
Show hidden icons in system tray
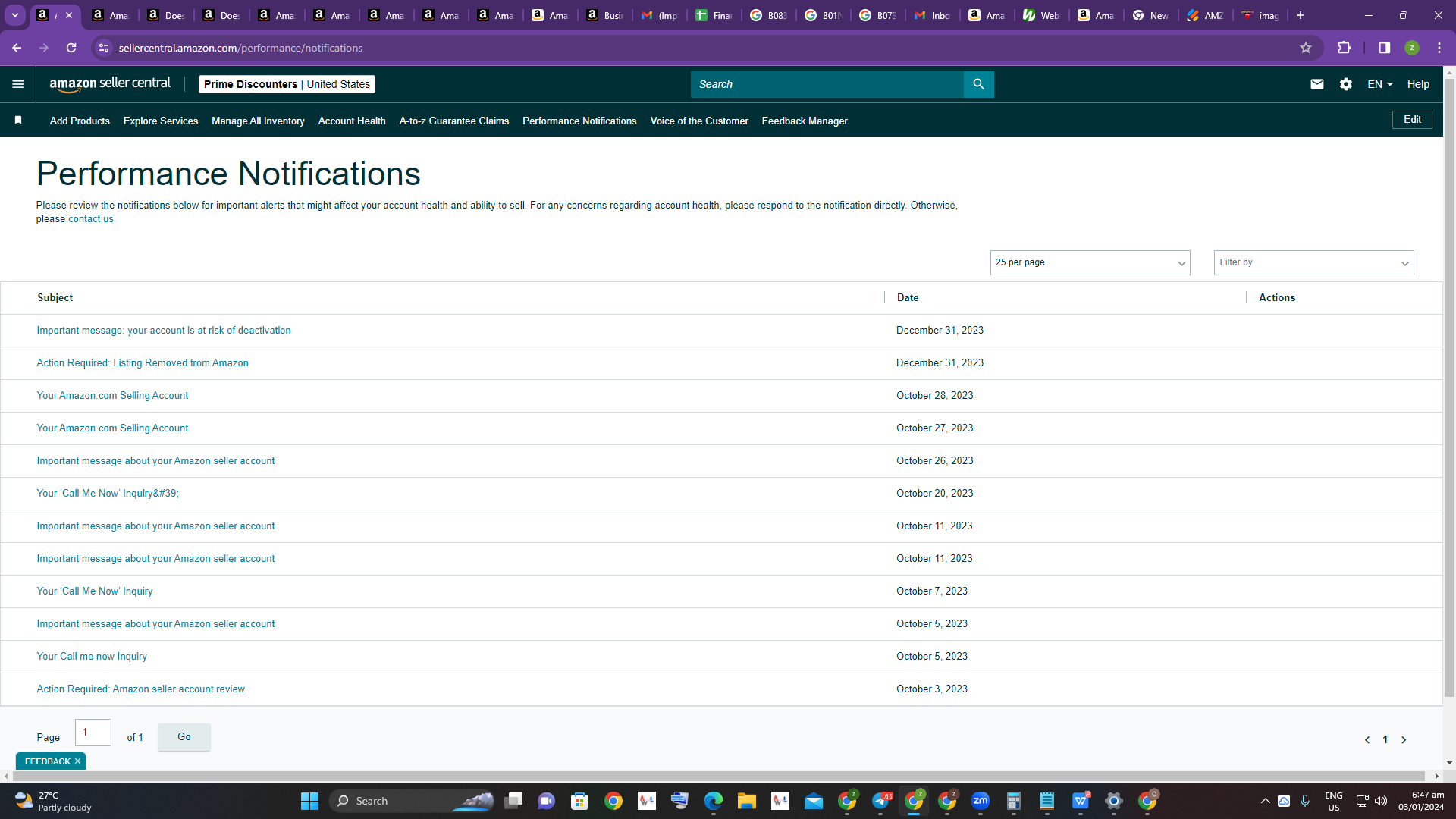pyautogui.click(x=1265, y=801)
